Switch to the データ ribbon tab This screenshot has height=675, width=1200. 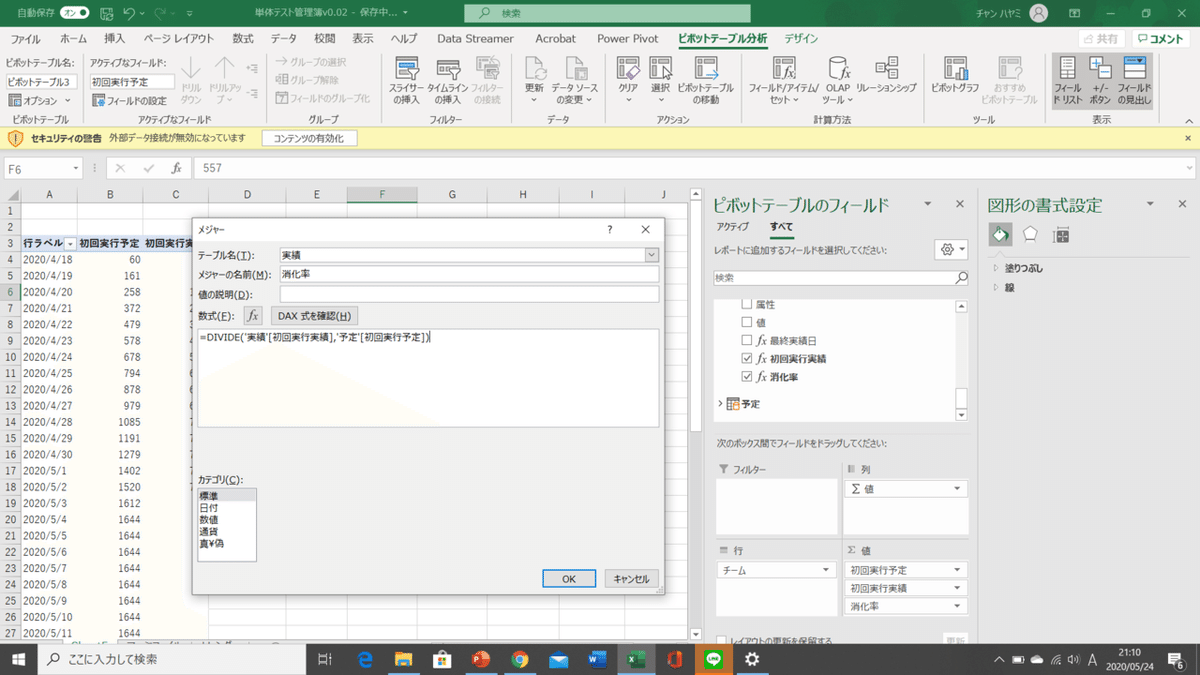[x=283, y=39]
